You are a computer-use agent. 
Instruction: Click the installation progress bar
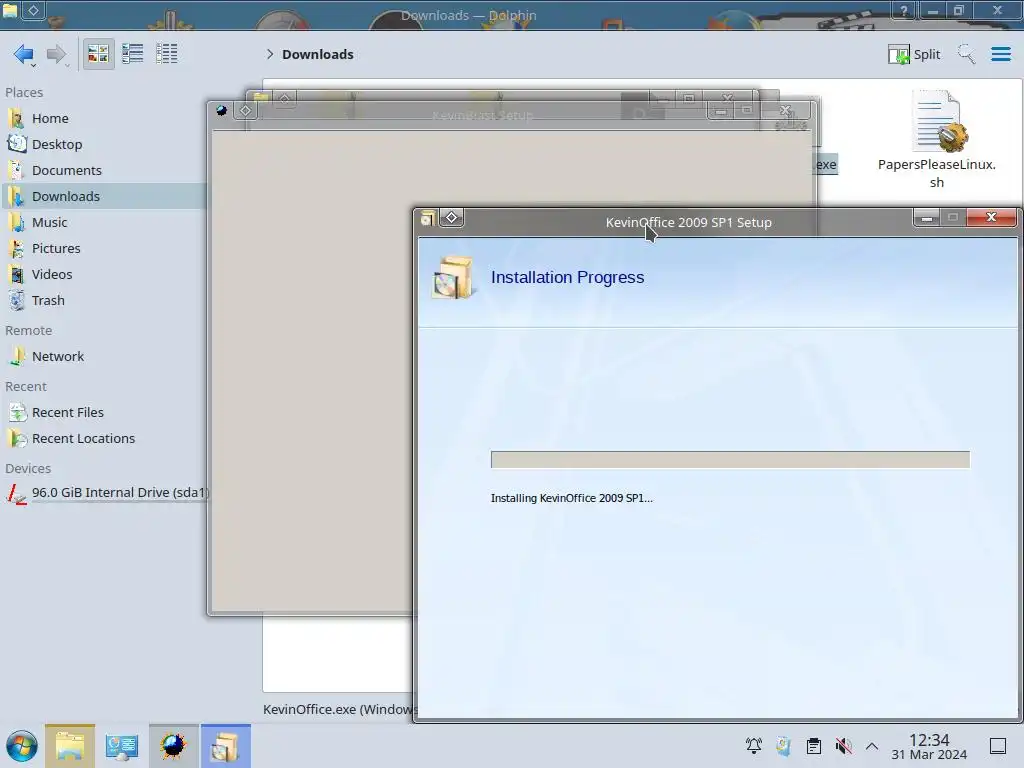[730, 460]
